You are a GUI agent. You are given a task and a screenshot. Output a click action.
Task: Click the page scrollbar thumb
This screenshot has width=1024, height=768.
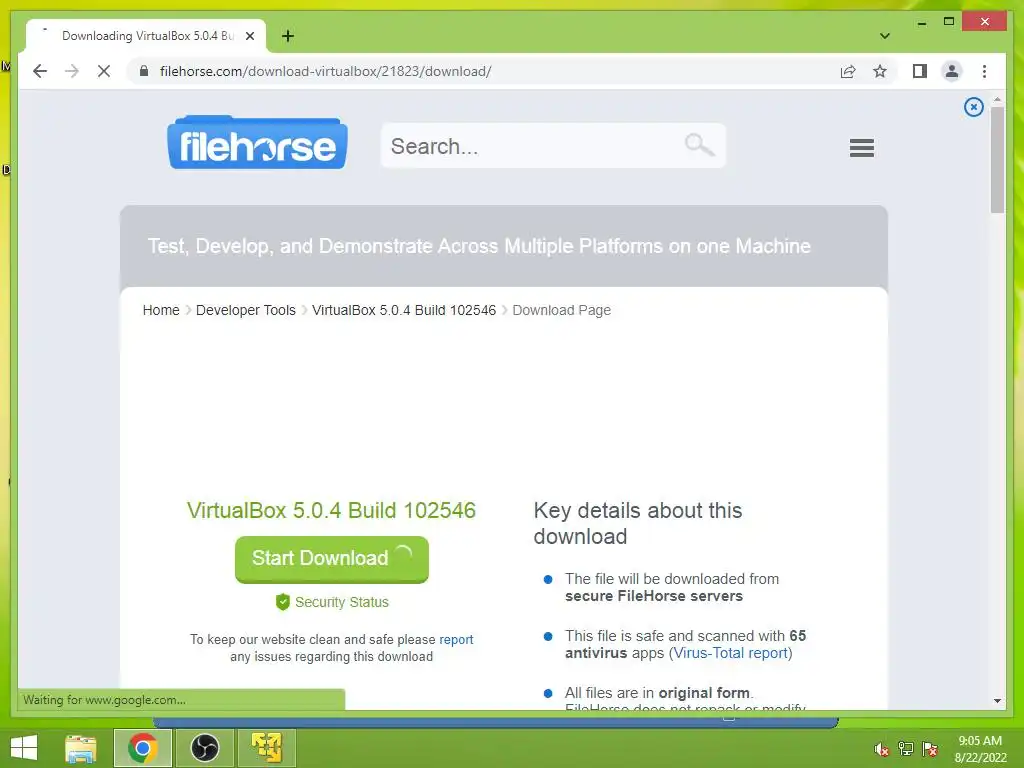click(x=997, y=160)
